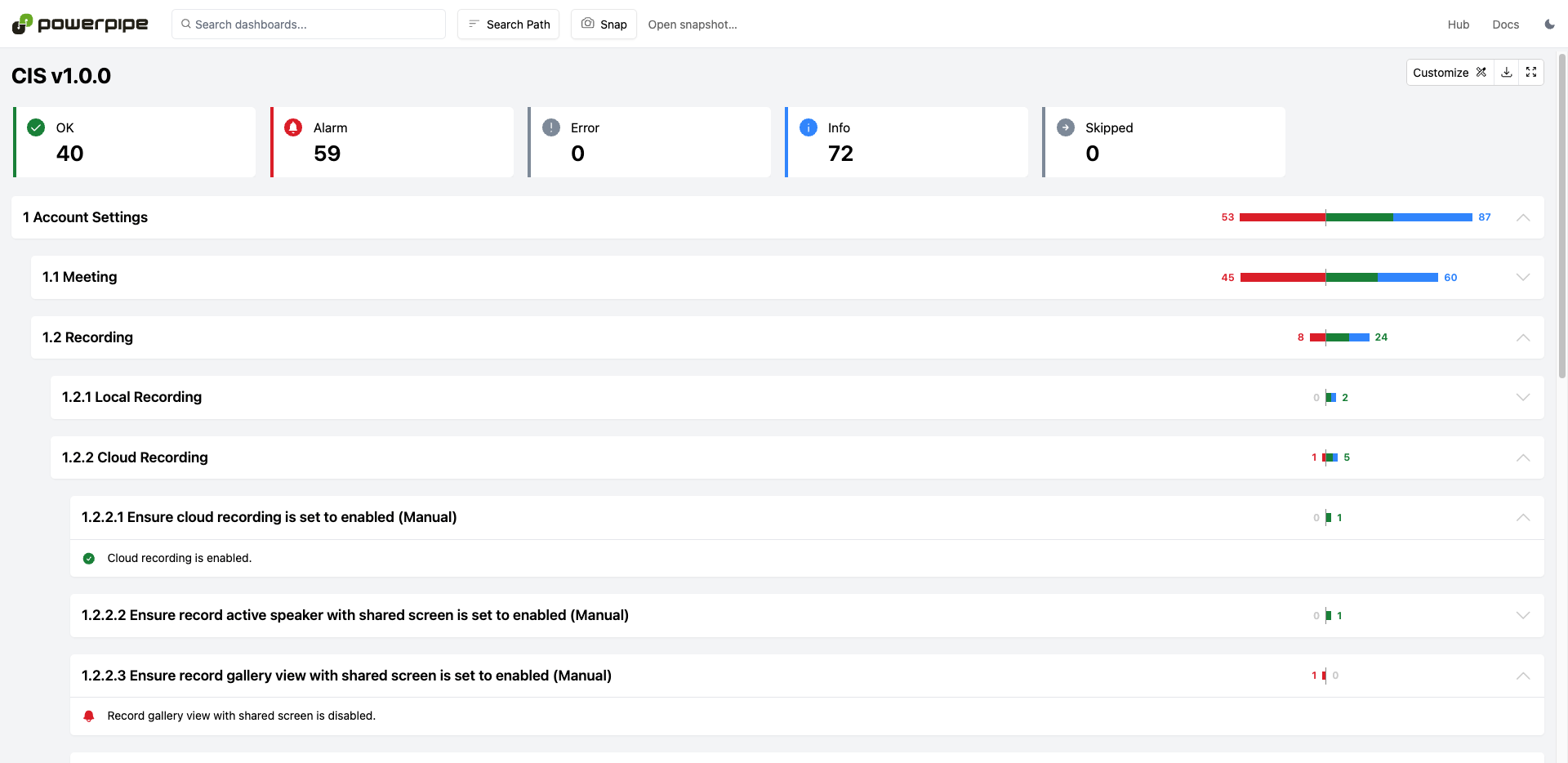Enter fullscreen with the expand icon
Screen dimensions: 1568x763
(x=1531, y=72)
